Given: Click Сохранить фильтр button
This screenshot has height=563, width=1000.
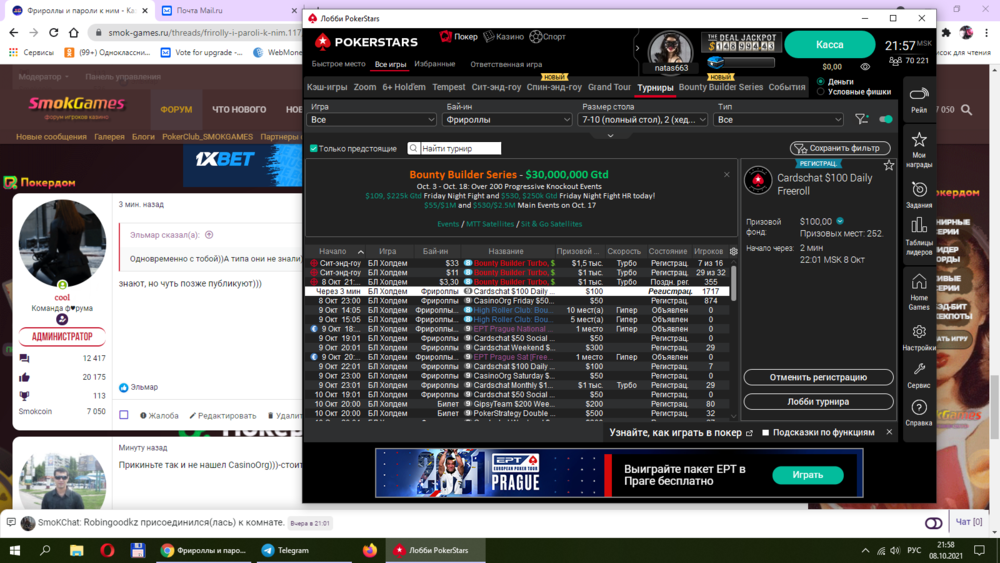Looking at the screenshot, I should click(840, 148).
